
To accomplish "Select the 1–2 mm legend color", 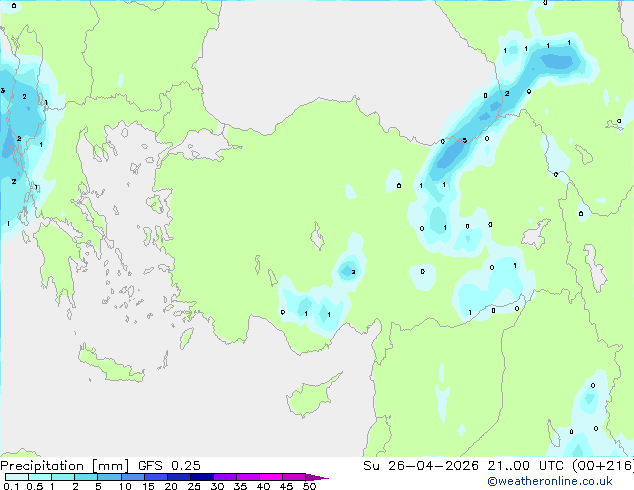I will [x=63, y=477].
